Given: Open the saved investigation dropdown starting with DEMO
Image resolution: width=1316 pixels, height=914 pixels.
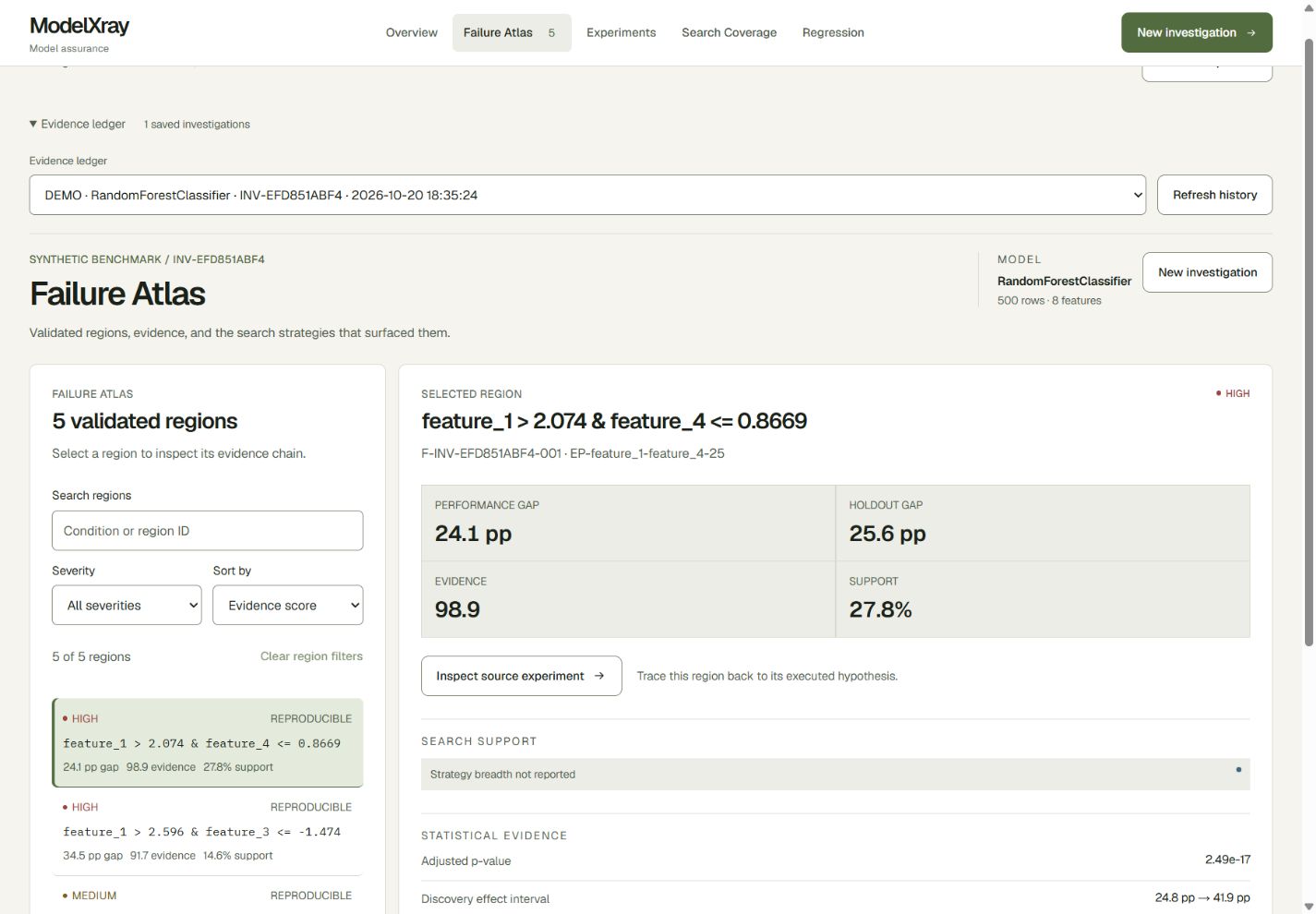Looking at the screenshot, I should pyautogui.click(x=587, y=195).
